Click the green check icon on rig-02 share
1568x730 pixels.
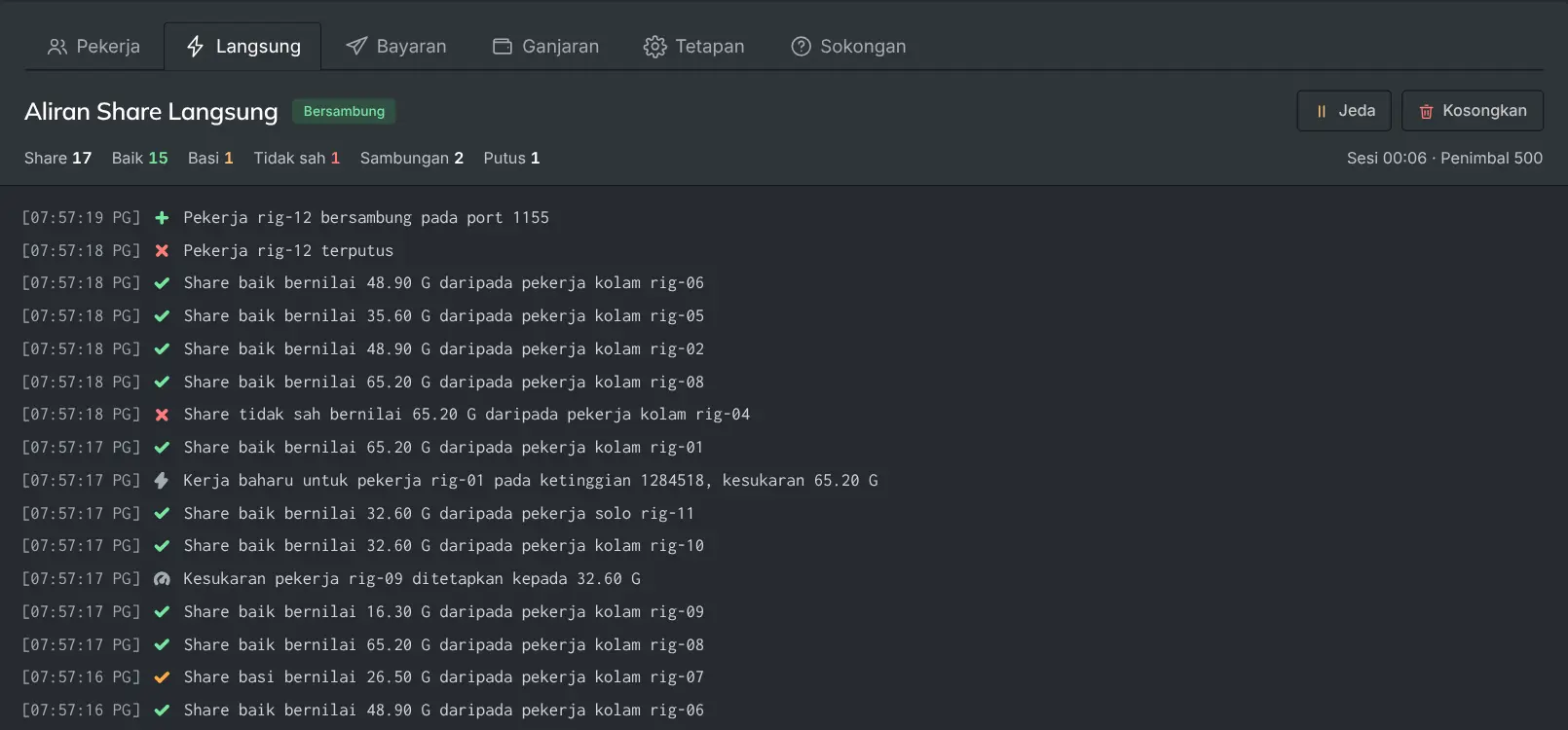point(162,349)
